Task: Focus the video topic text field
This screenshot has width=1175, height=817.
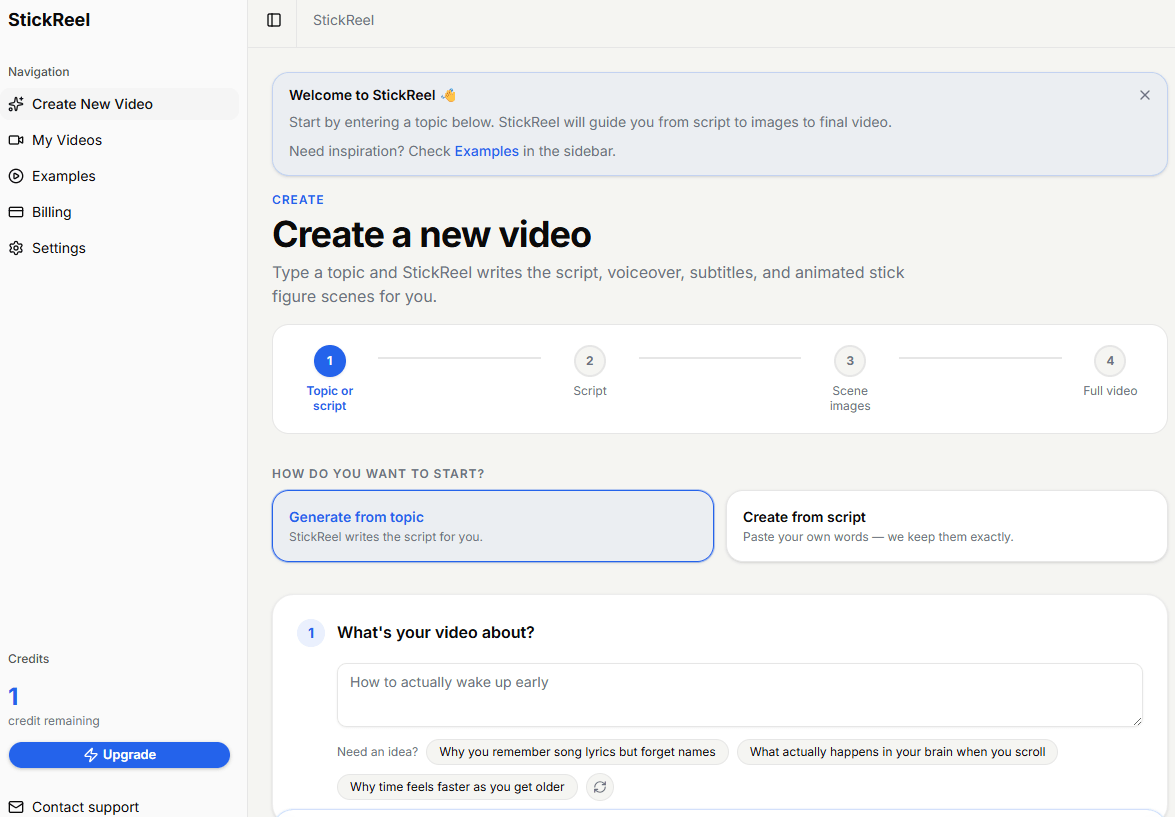Action: 740,695
